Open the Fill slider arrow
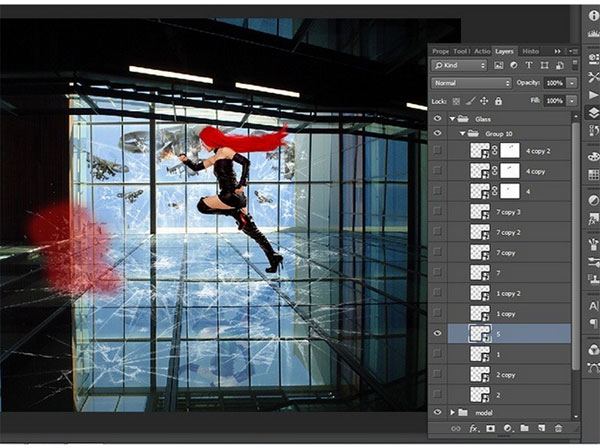This screenshot has width=600, height=448. (x=572, y=101)
